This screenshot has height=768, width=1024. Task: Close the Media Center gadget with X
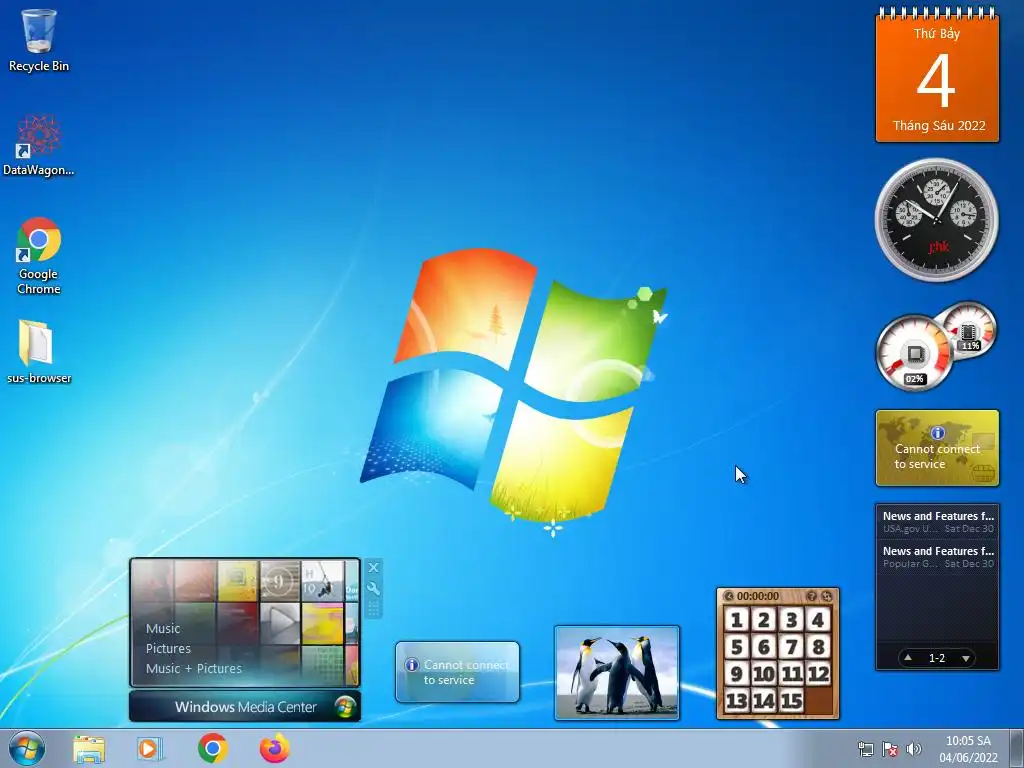[x=374, y=567]
